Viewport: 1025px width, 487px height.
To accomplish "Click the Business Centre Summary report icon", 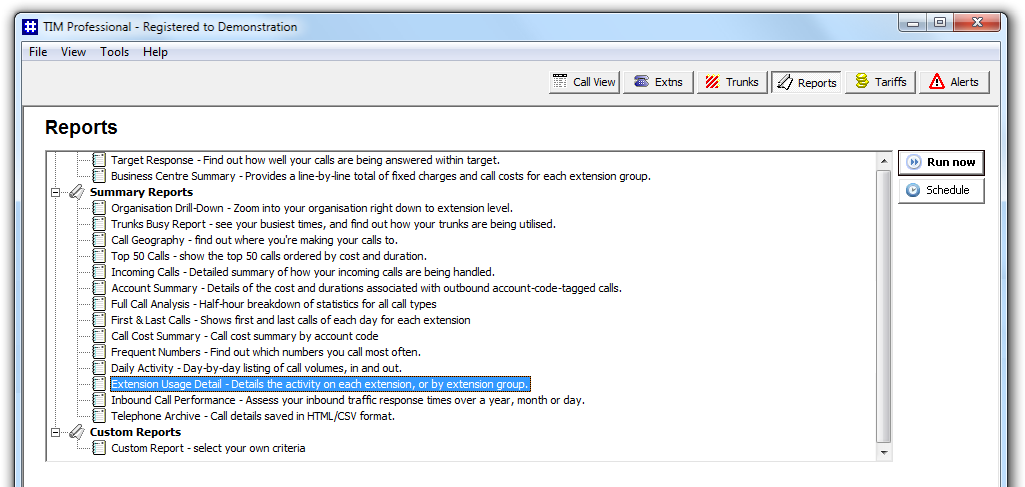I will point(99,176).
